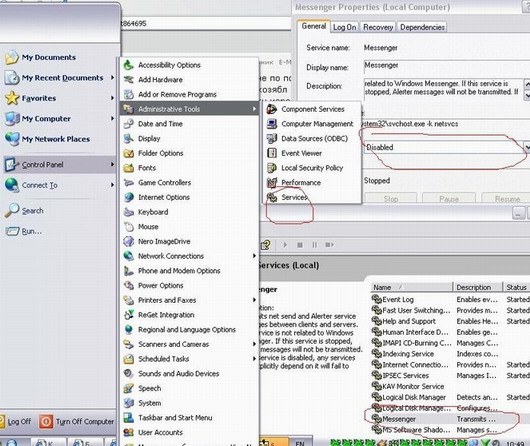The height and width of the screenshot is (446, 530).
Task: Open Search from Start menu
Action: click(24, 211)
